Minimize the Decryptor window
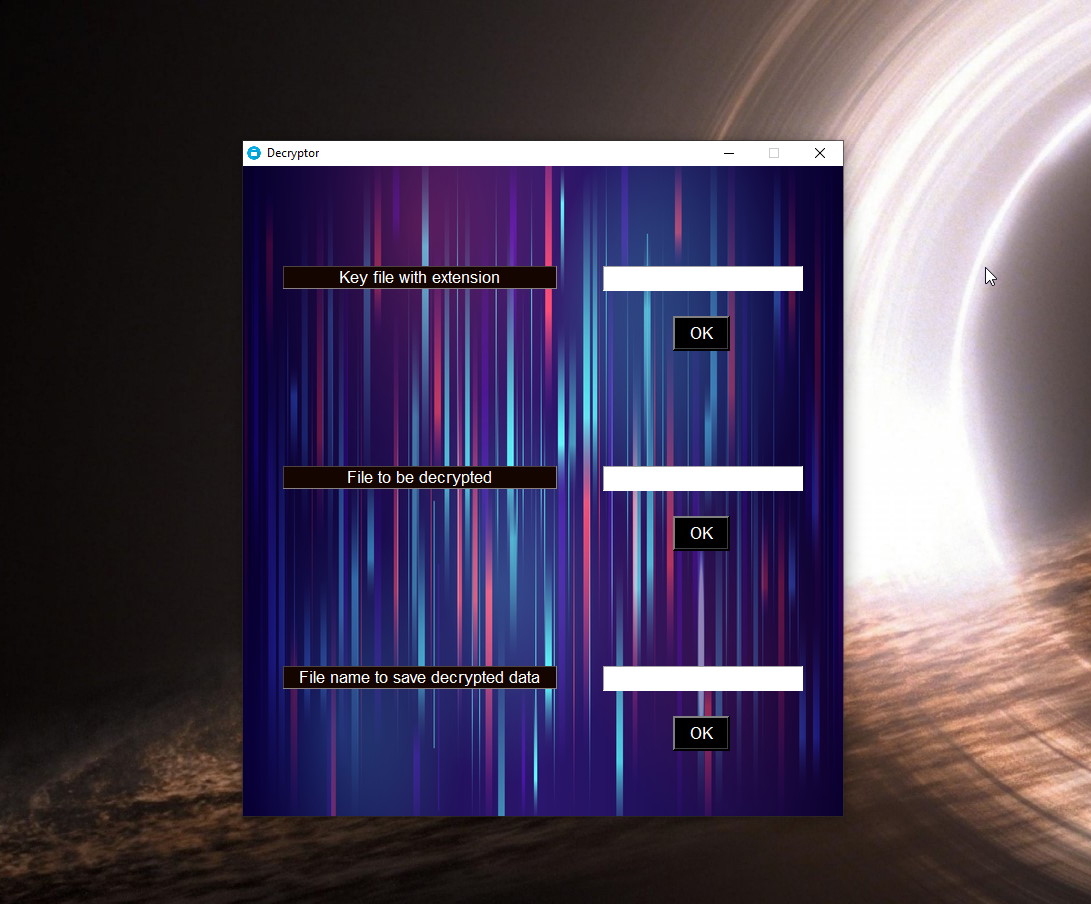This screenshot has height=904, width=1091. pyautogui.click(x=728, y=153)
